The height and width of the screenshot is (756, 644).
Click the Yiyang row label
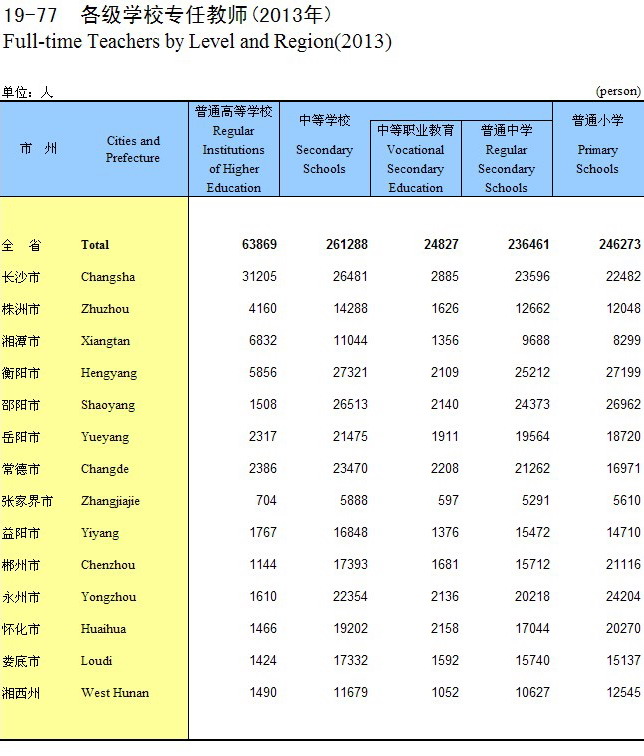coord(100,533)
